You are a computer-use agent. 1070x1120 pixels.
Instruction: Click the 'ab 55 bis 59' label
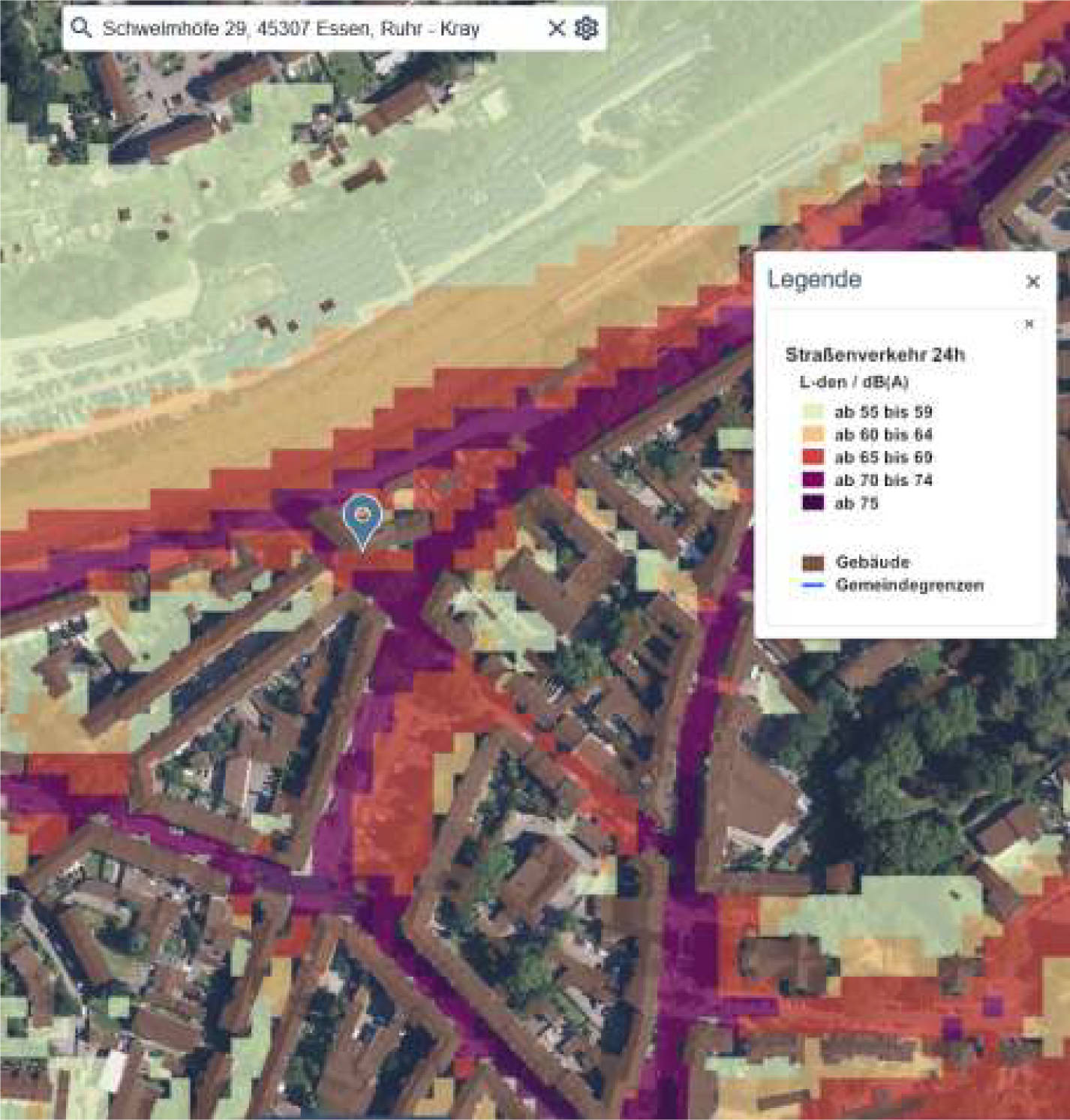(x=883, y=412)
